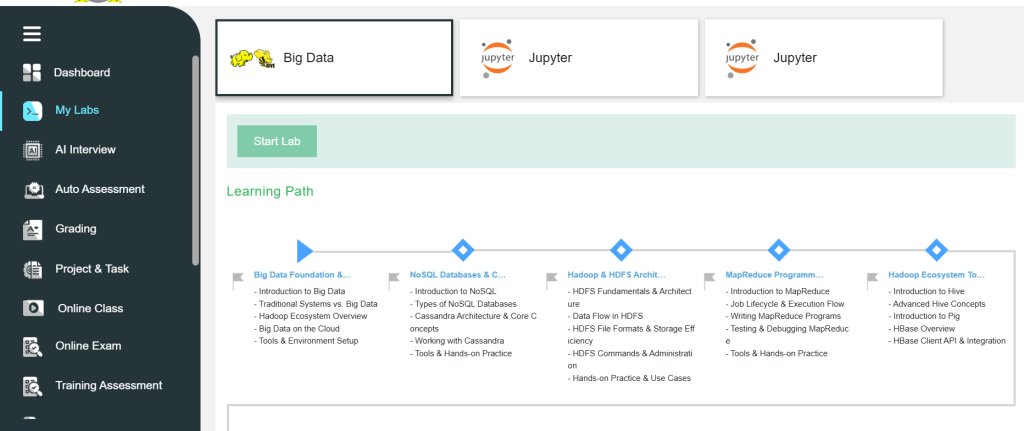This screenshot has width=1024, height=431.
Task: Open Training Assessment from sidebar
Action: 108,385
